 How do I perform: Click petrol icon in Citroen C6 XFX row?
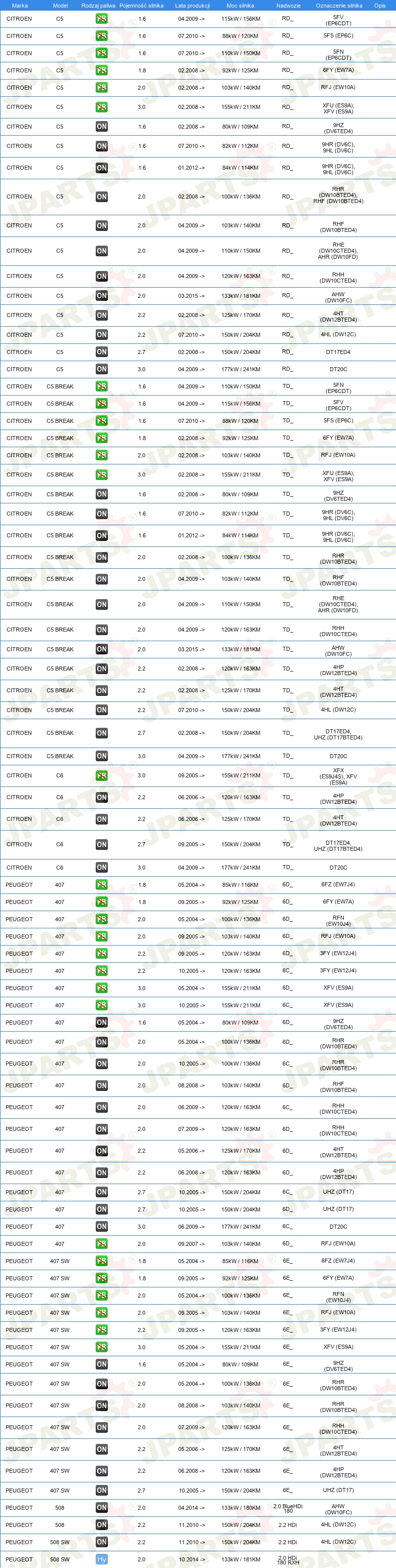(102, 775)
